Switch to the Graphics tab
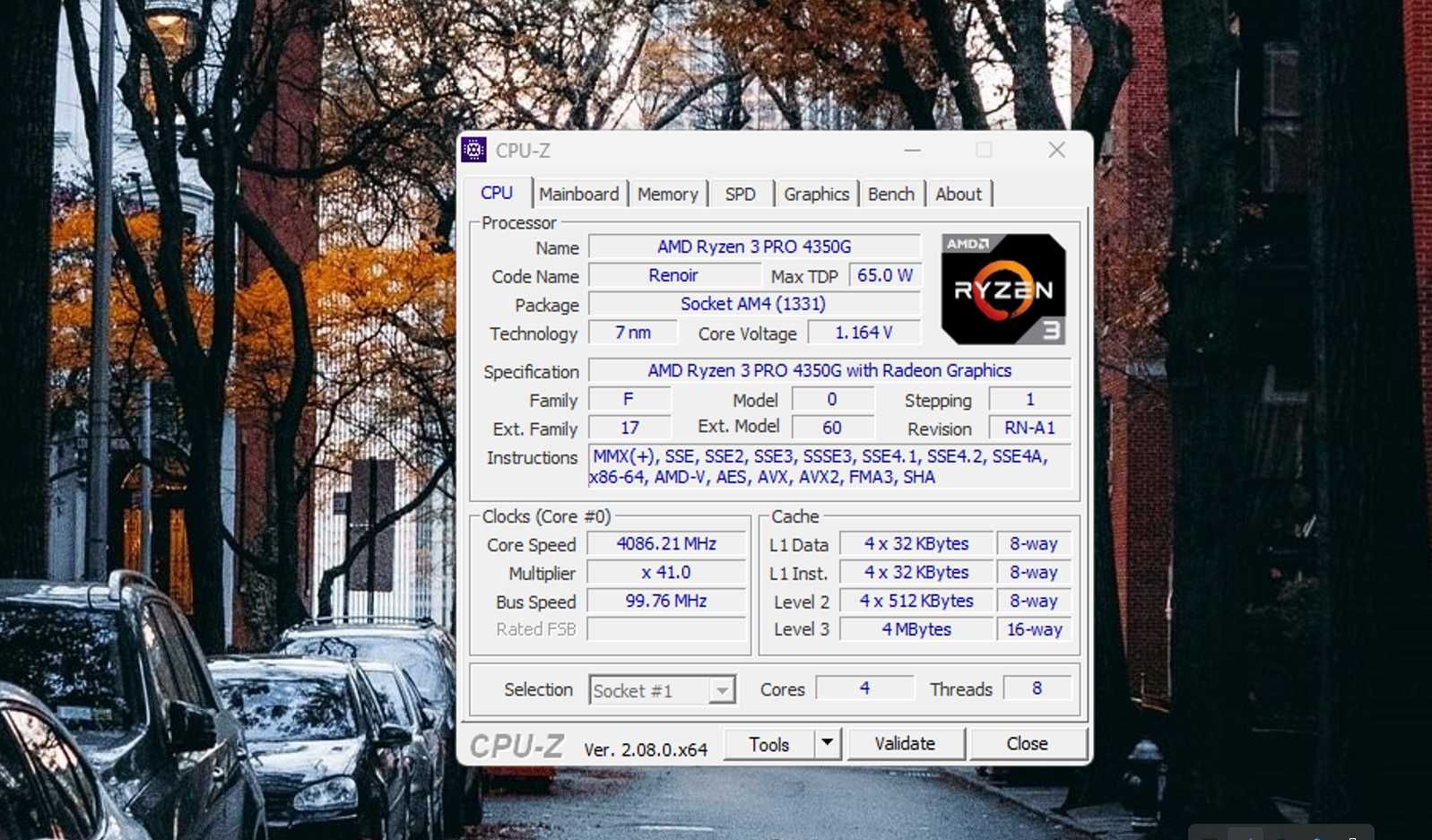Screen dimensions: 1432x840 816,194
